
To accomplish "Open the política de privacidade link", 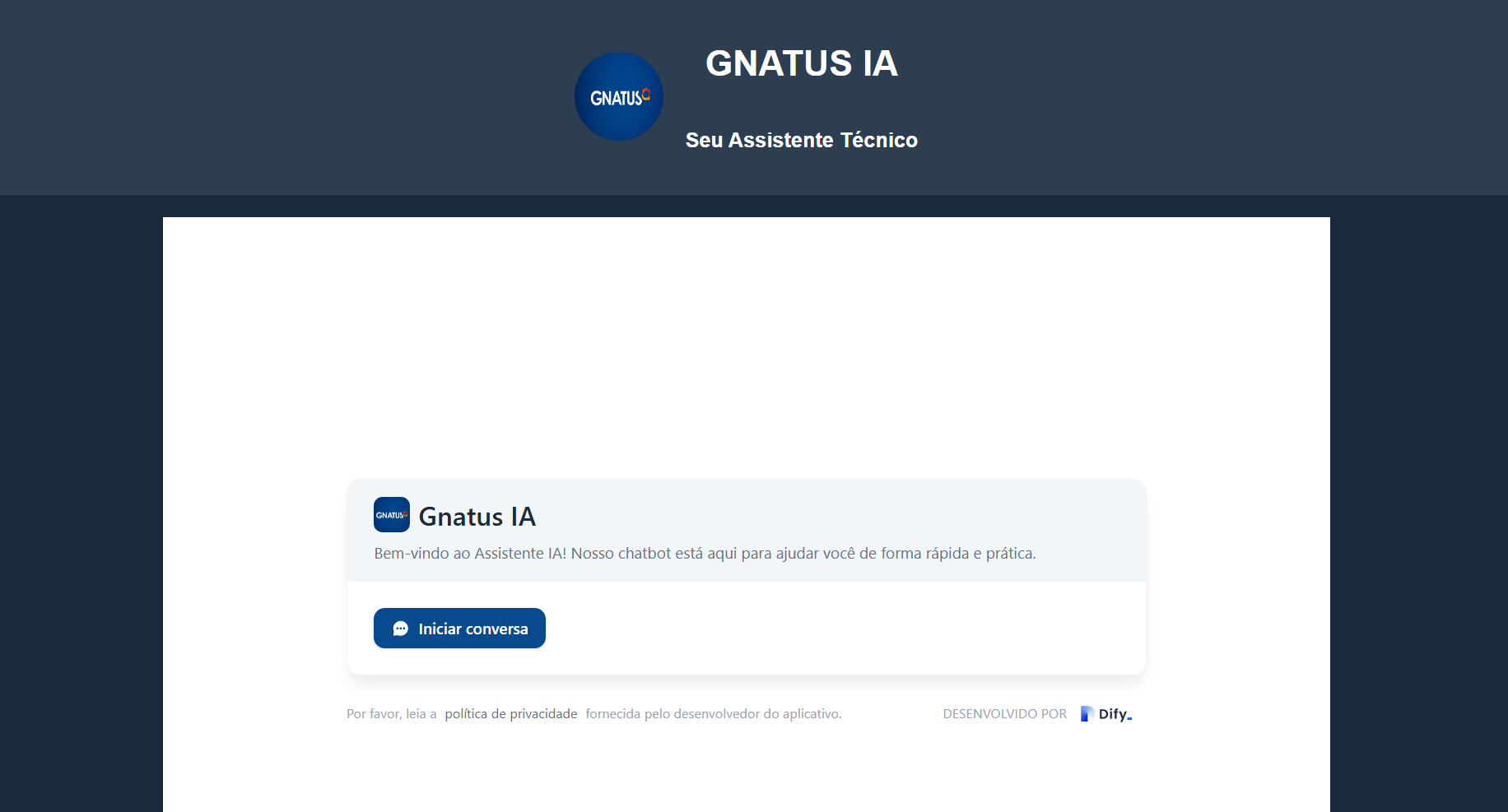I will 511,714.
